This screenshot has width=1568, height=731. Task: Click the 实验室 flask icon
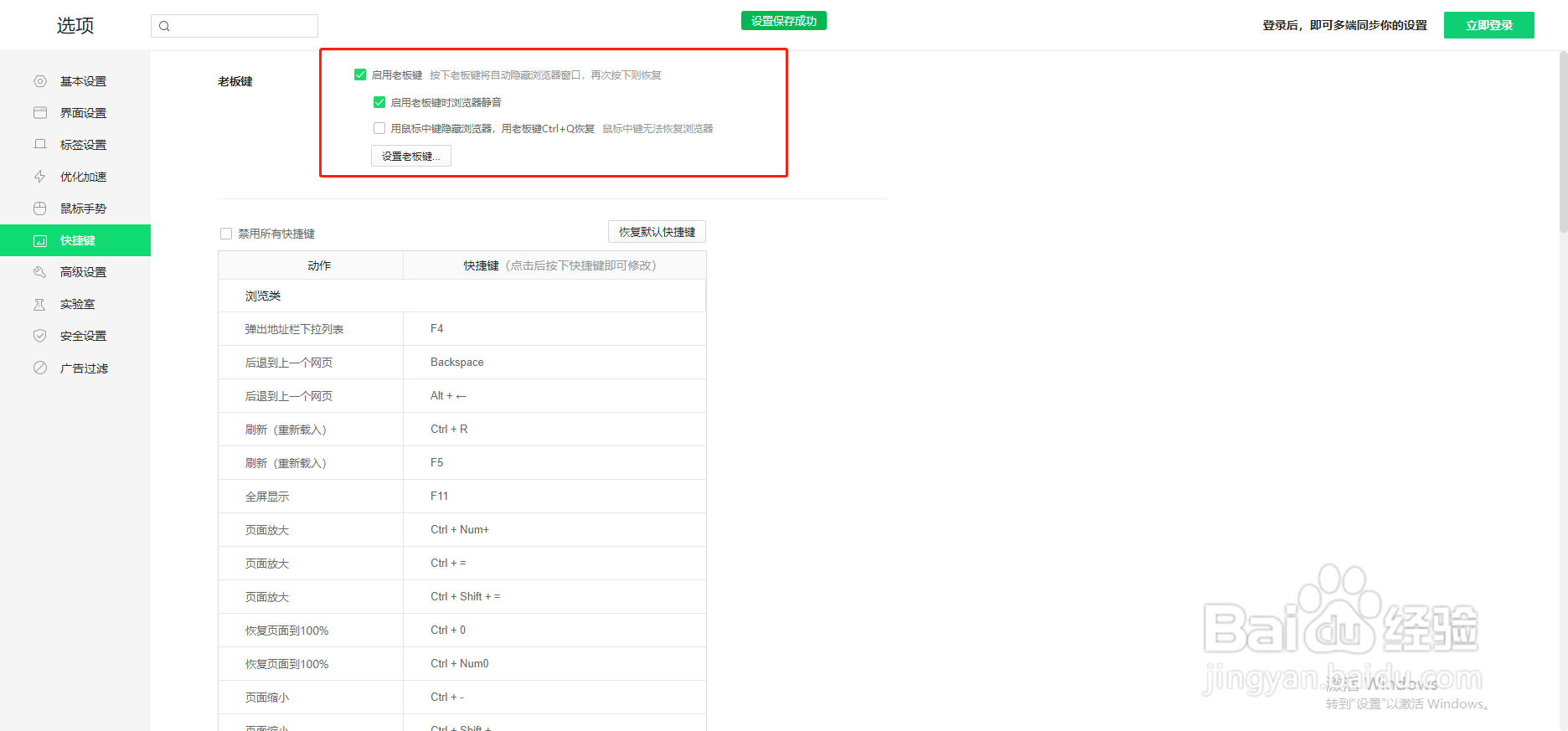39,304
